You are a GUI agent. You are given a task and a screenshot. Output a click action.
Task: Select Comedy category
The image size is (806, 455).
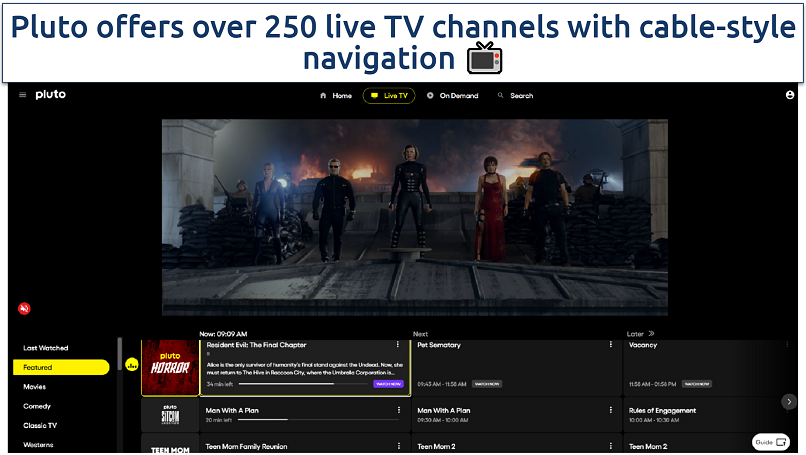pos(37,406)
